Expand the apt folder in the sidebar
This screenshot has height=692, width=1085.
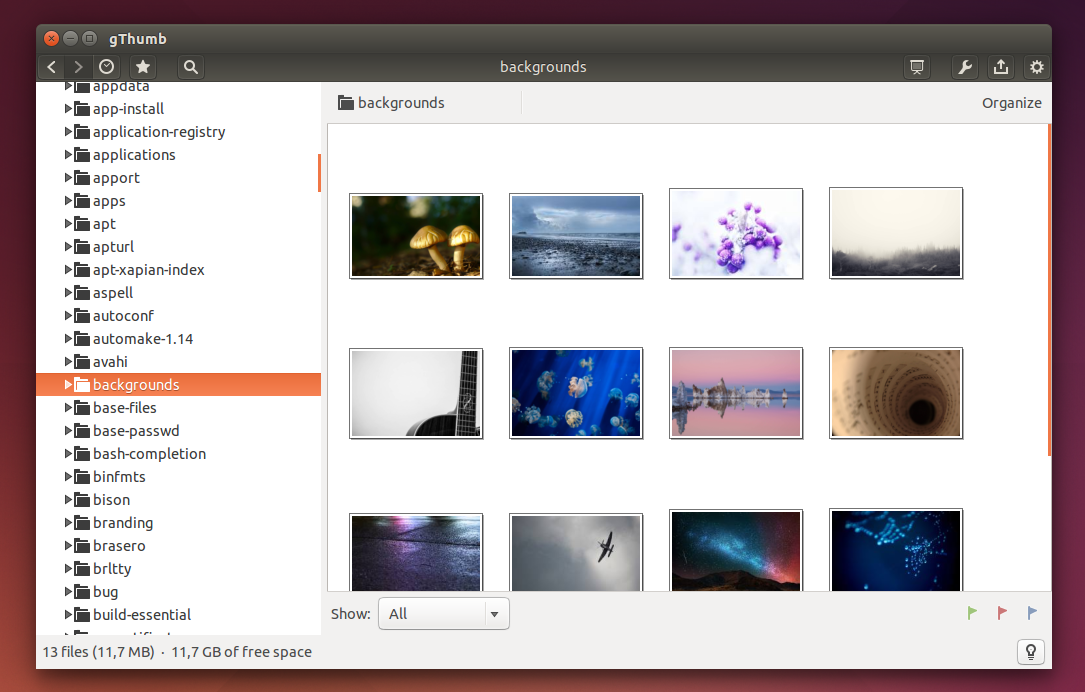click(66, 223)
